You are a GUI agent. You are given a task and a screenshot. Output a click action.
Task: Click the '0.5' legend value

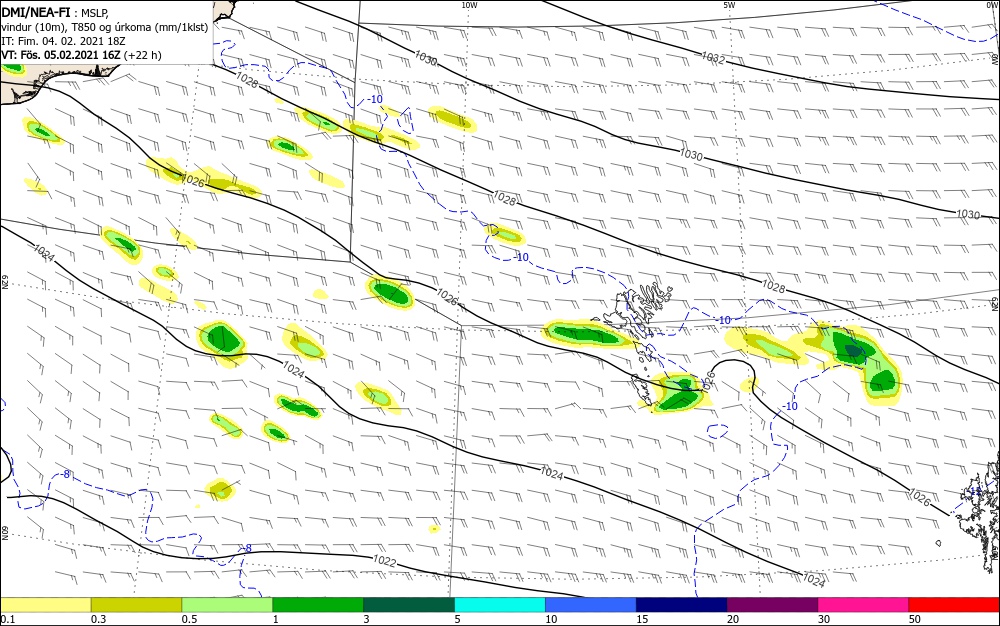click(x=189, y=619)
